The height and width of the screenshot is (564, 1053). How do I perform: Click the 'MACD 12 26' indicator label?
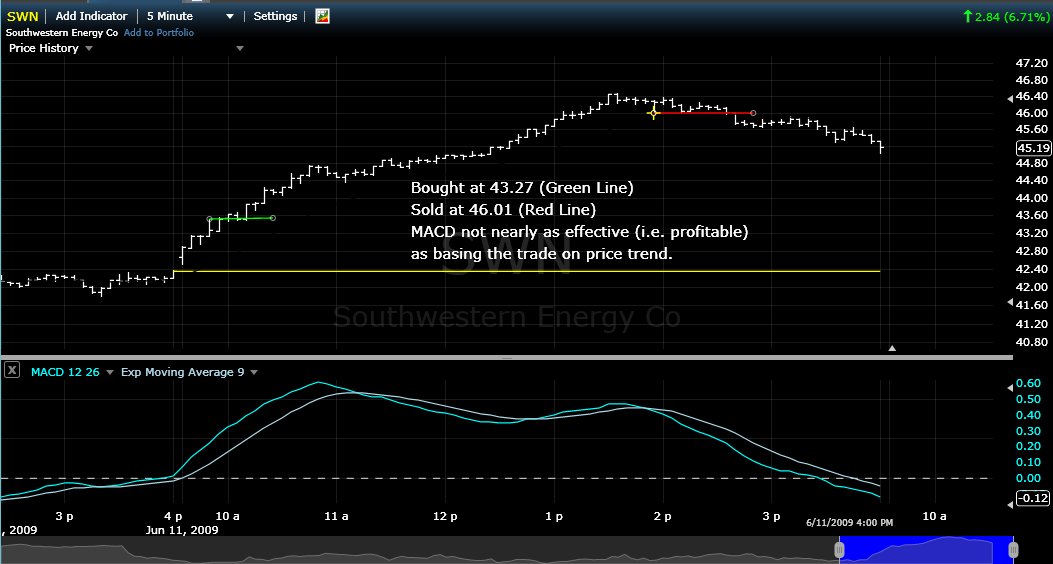pos(65,372)
